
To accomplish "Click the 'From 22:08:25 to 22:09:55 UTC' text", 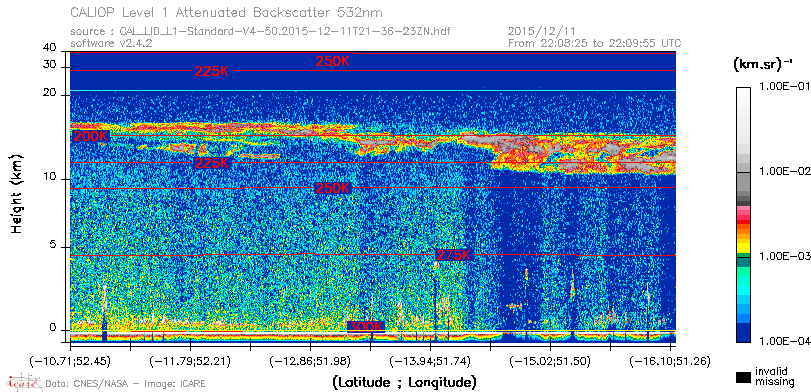I will tap(595, 43).
